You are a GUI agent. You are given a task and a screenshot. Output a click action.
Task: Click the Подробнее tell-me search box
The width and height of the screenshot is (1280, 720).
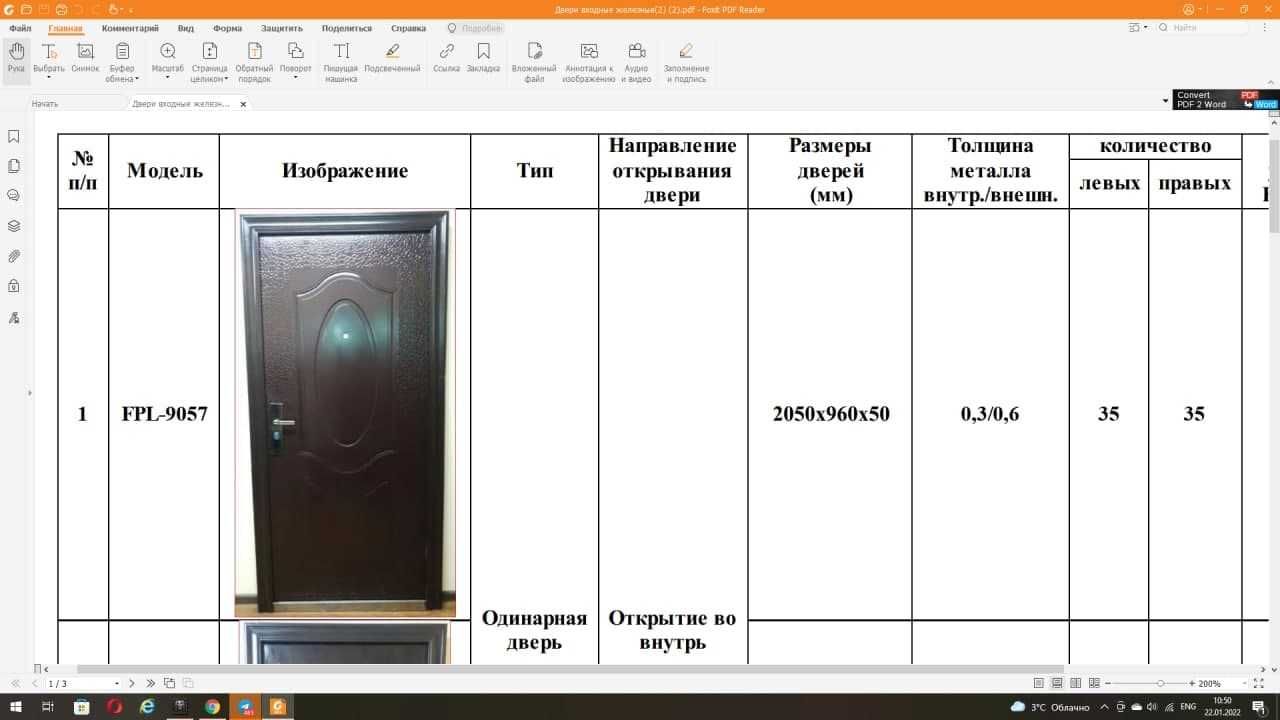pyautogui.click(x=475, y=28)
